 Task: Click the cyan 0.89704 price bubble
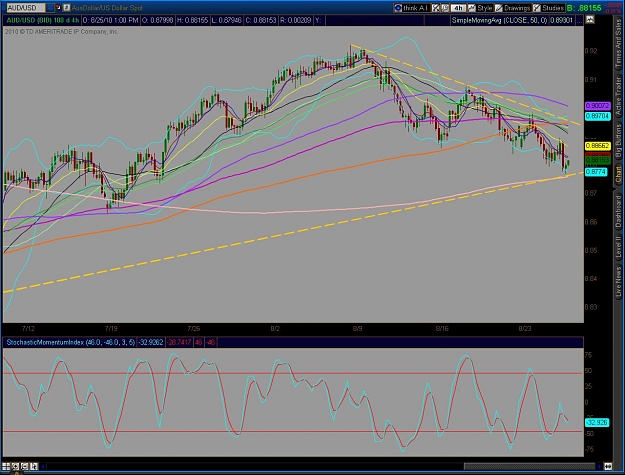point(597,116)
